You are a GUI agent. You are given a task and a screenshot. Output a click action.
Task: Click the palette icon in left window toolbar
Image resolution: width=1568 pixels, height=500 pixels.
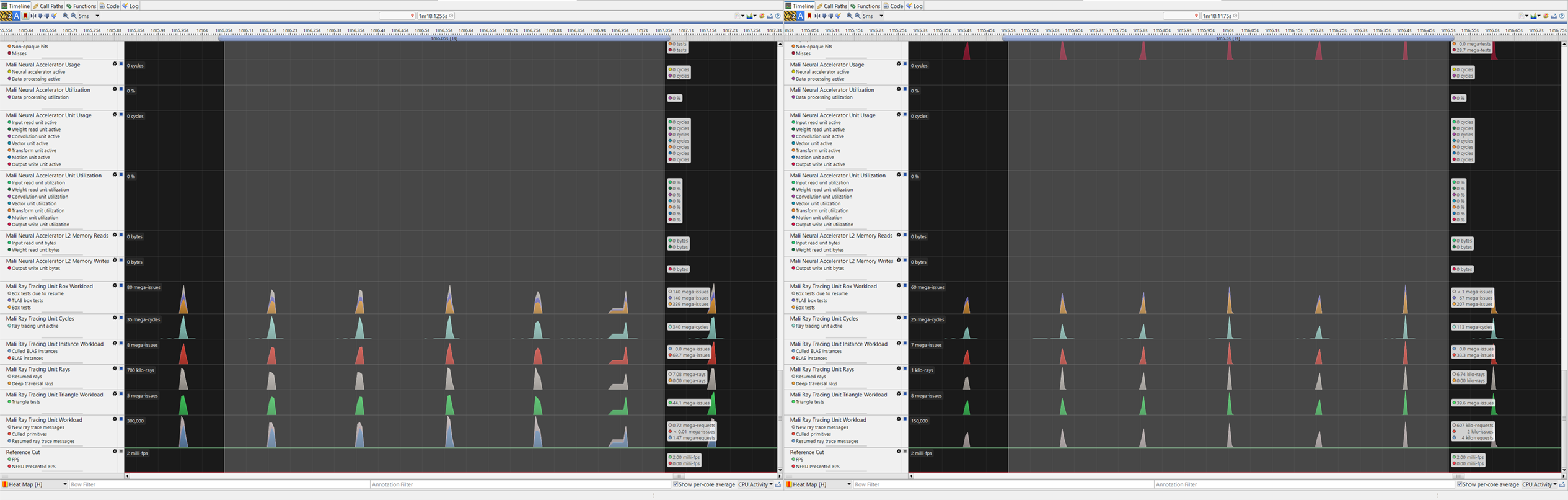click(762, 16)
